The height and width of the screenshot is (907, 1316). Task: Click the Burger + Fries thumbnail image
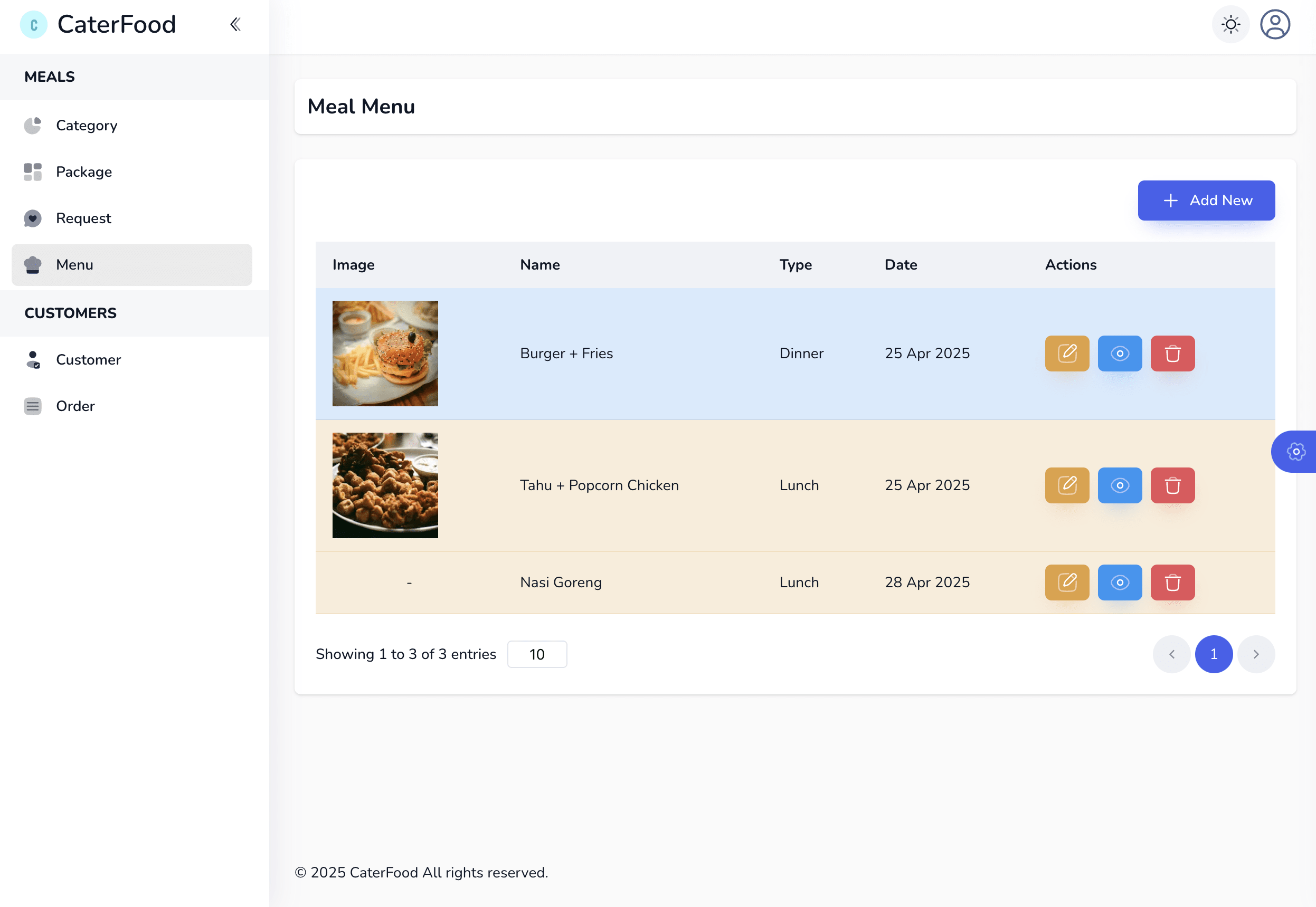click(385, 353)
